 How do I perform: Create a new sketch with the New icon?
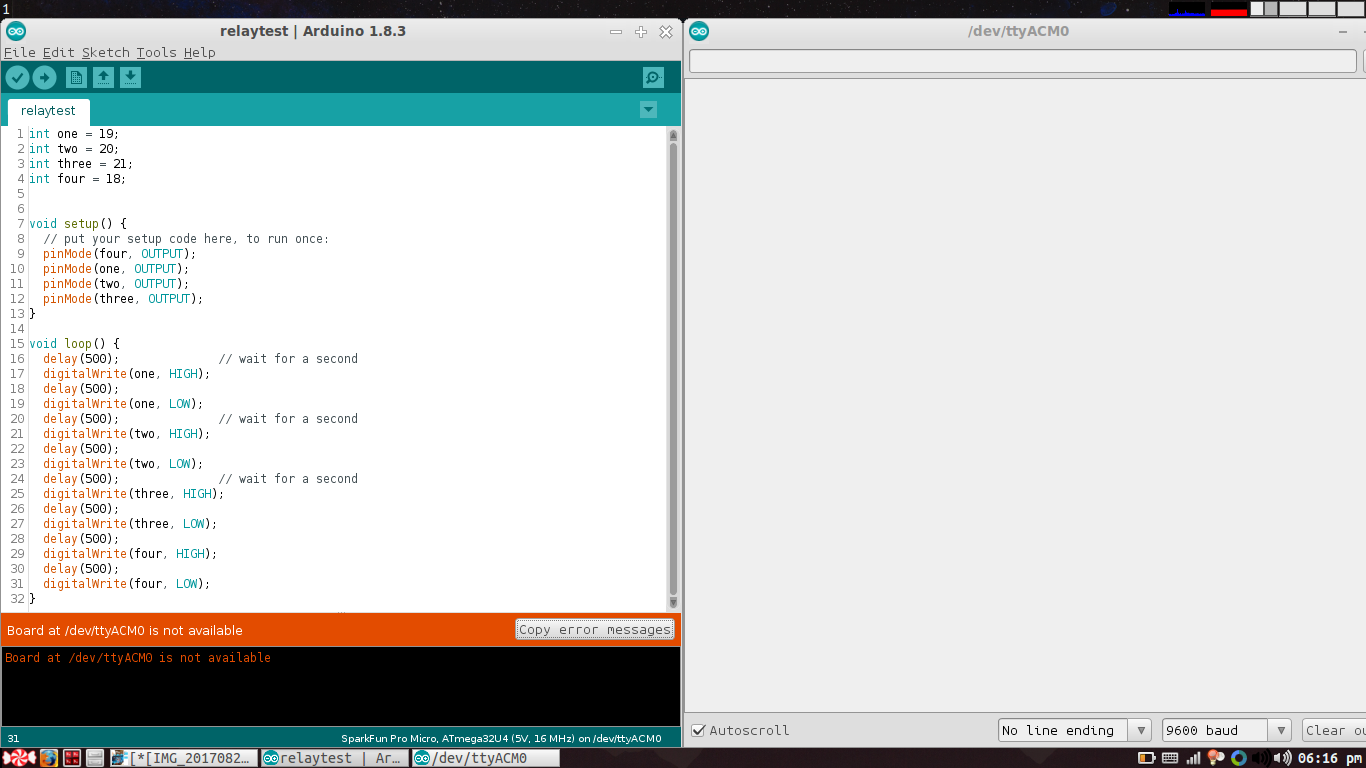click(x=76, y=77)
